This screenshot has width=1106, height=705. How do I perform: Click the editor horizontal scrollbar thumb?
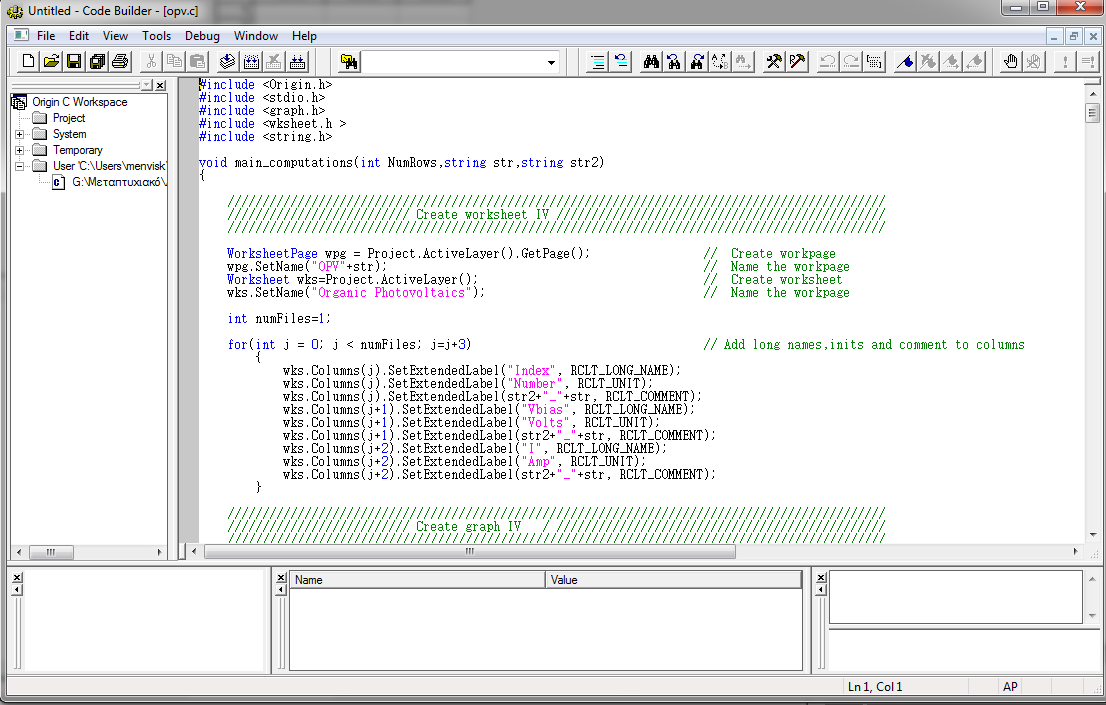(x=470, y=552)
